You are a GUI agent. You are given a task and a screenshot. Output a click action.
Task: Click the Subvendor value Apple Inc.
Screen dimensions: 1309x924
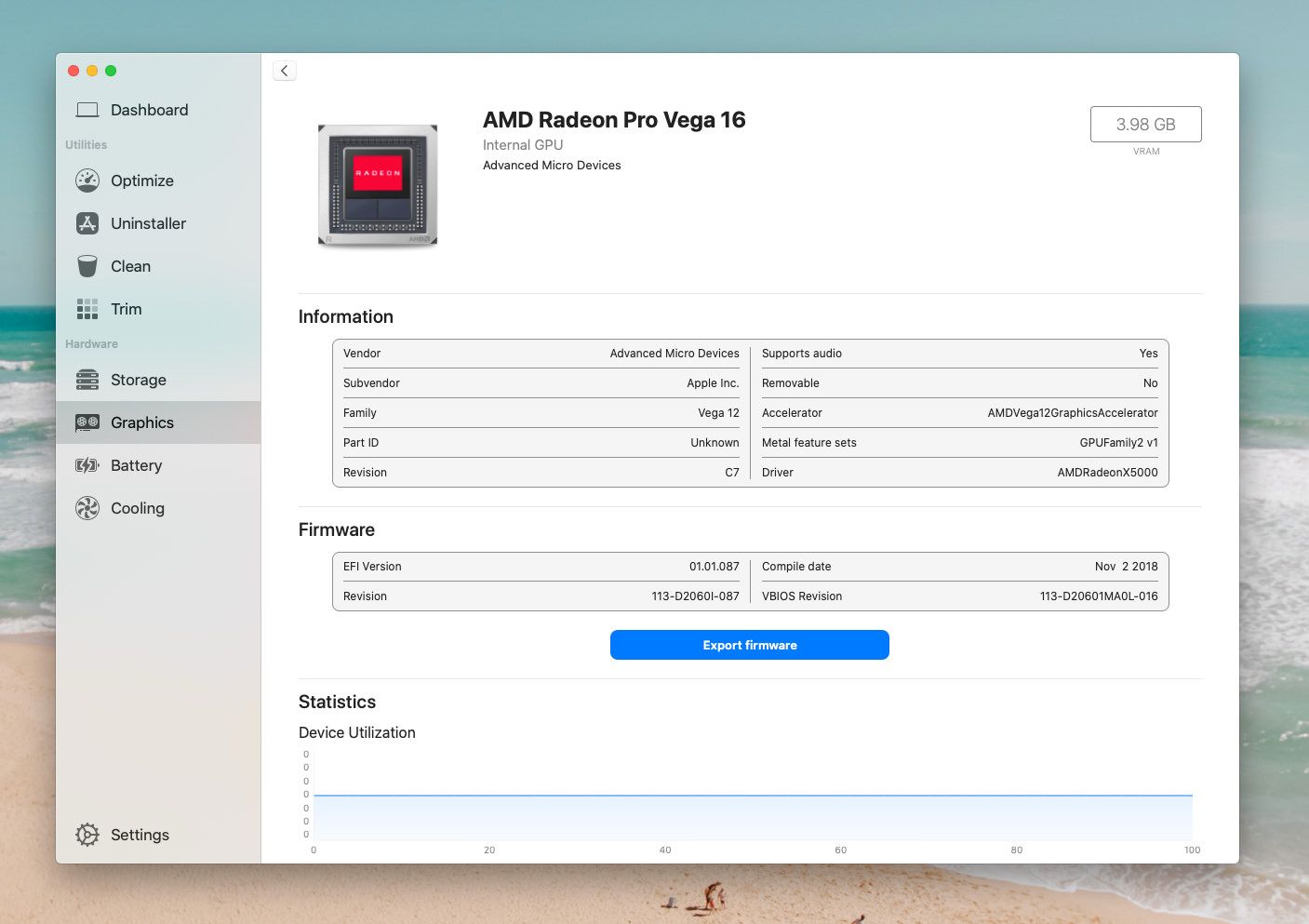click(x=713, y=383)
